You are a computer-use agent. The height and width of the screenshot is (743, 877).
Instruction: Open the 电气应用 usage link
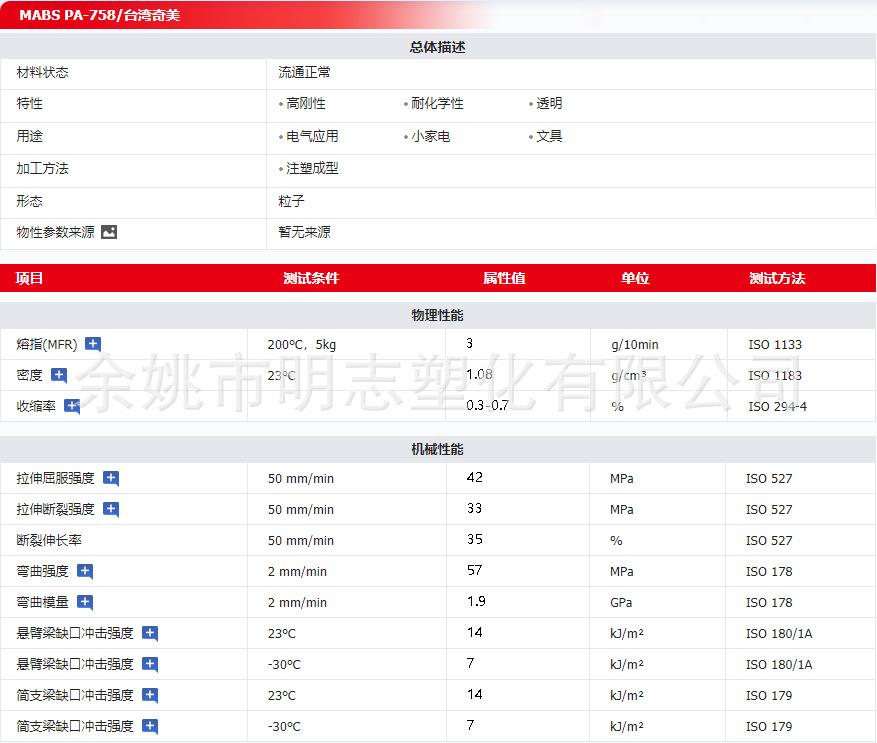[x=312, y=136]
